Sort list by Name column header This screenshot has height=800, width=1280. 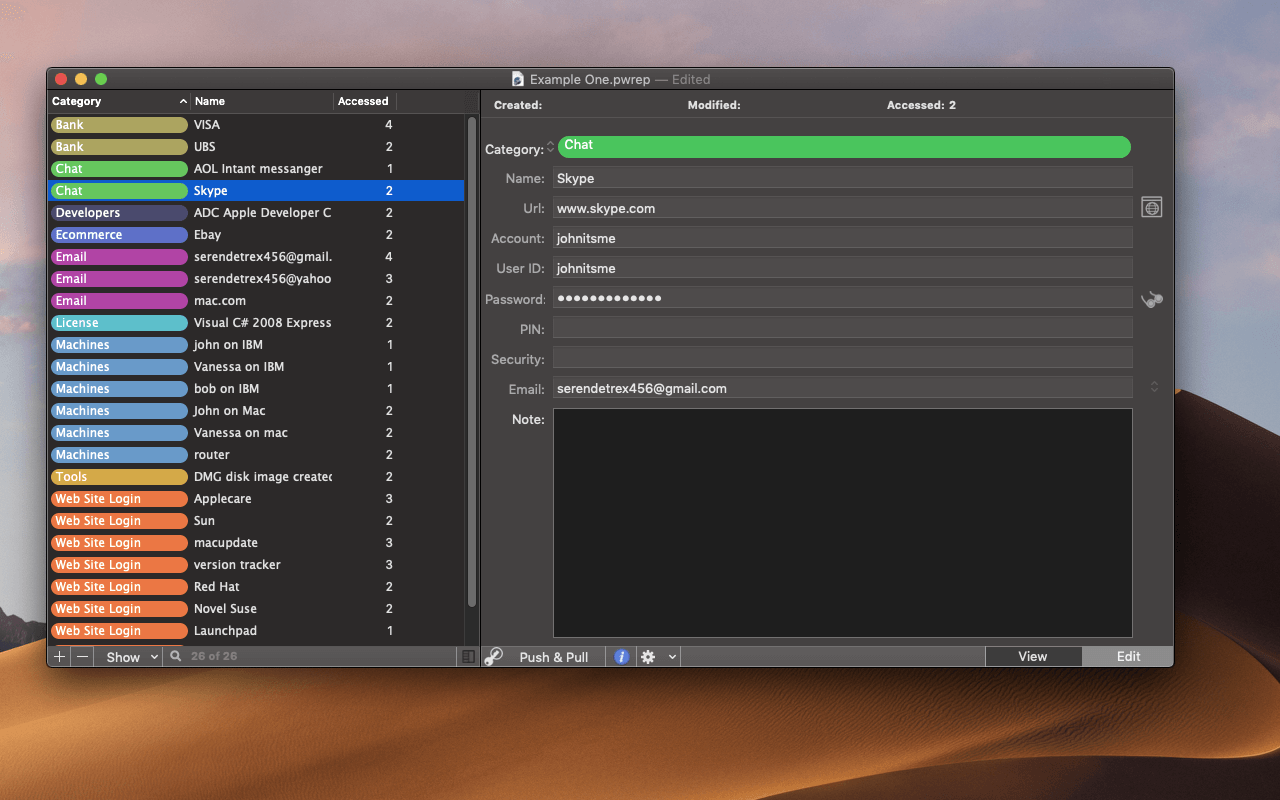260,101
